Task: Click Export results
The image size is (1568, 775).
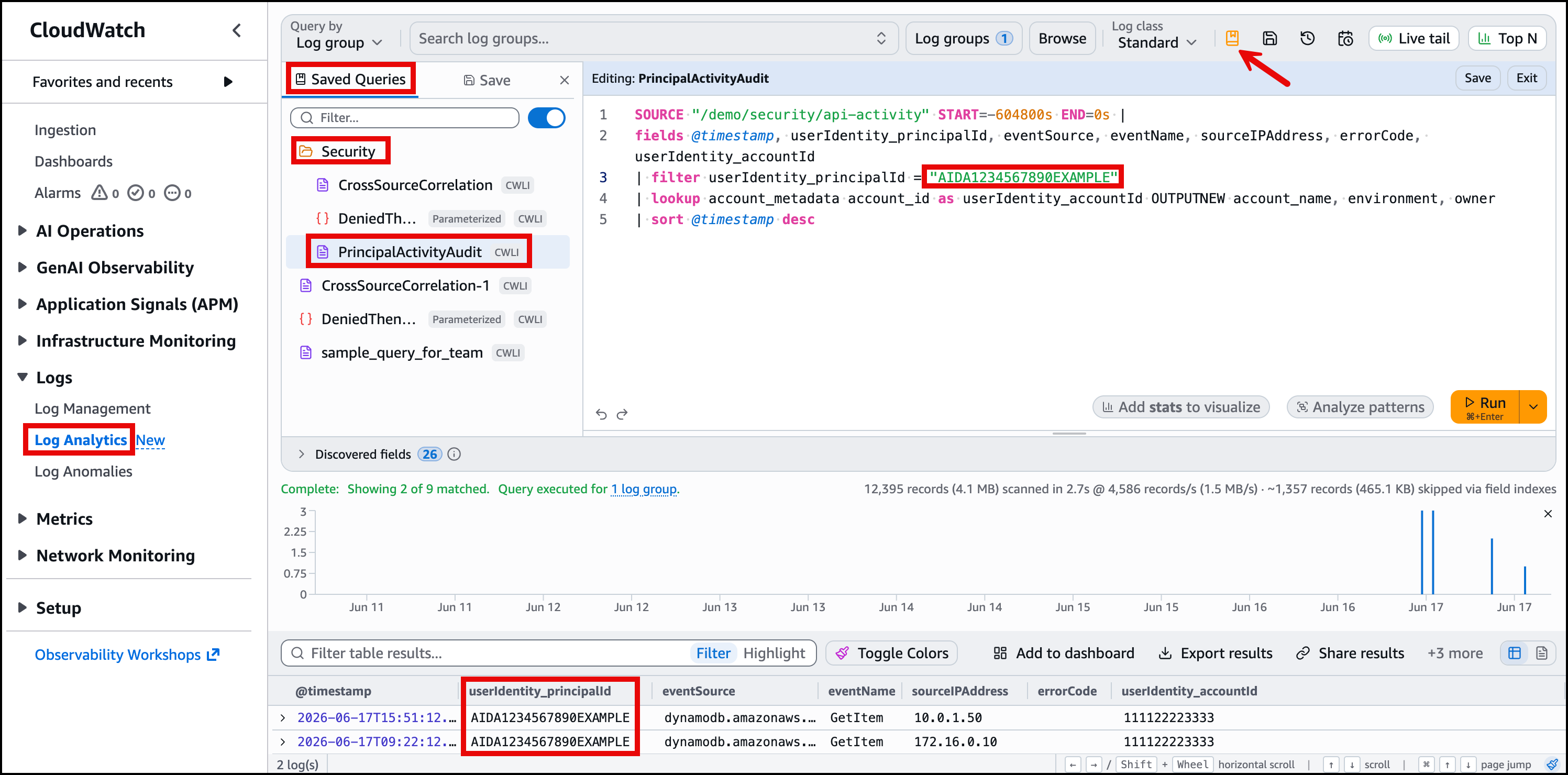Action: tap(1215, 653)
